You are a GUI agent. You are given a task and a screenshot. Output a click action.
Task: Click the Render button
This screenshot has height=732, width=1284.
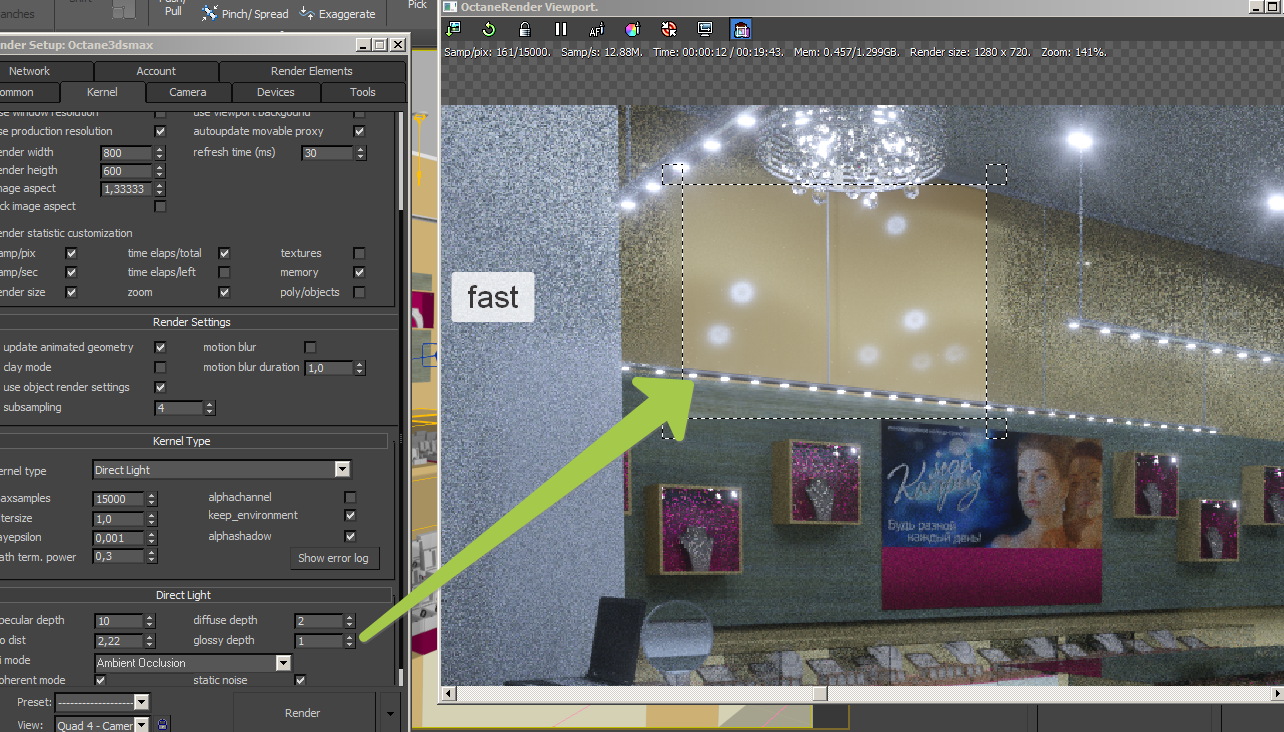[302, 713]
